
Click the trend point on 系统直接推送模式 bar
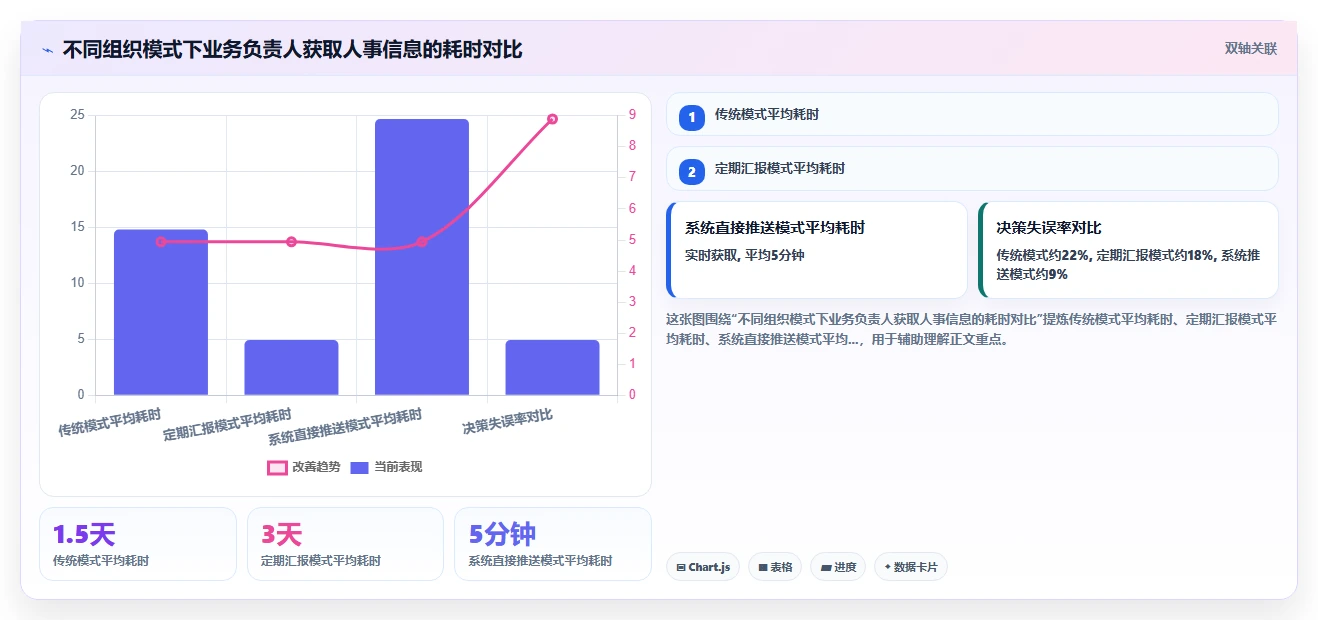click(422, 241)
